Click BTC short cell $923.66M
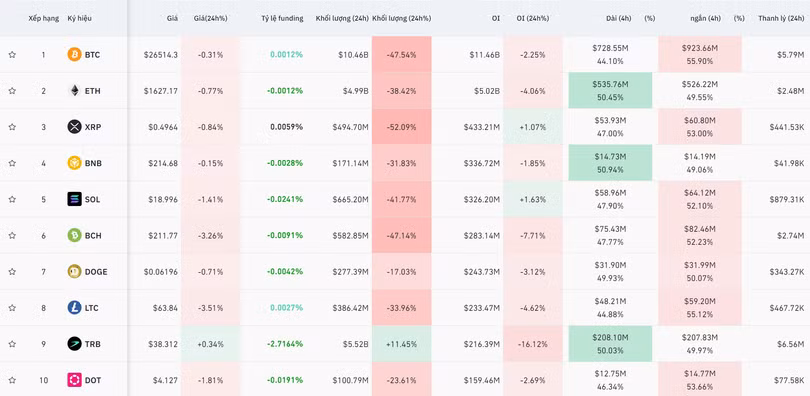 [x=700, y=54]
